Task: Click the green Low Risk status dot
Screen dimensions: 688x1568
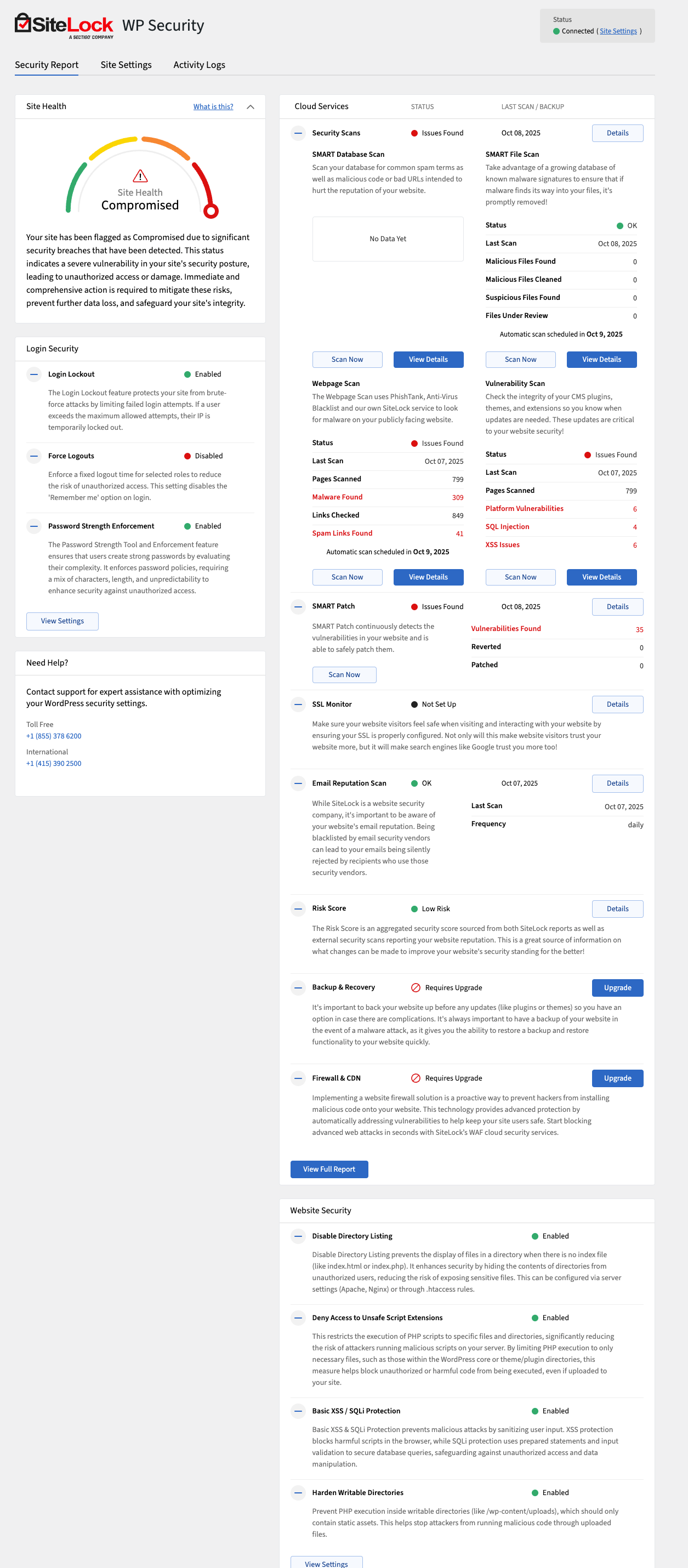Action: click(x=414, y=909)
